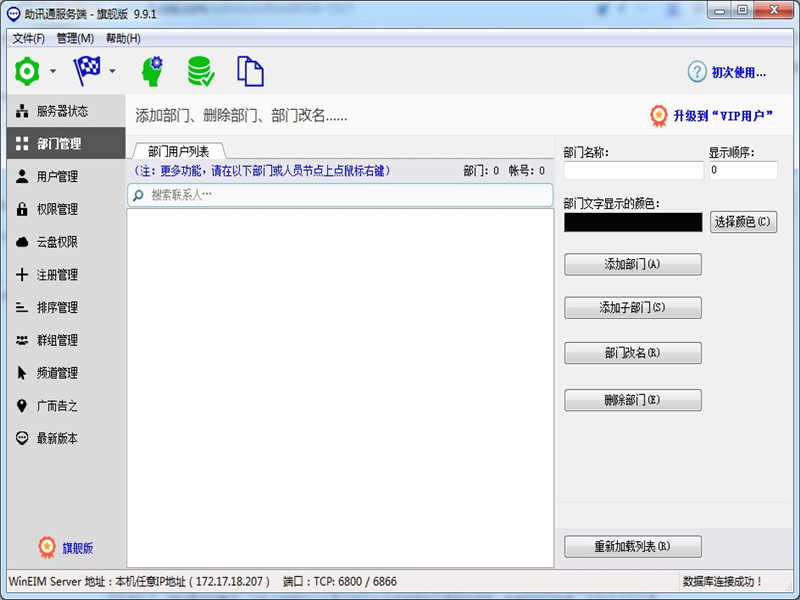Open the 管理(M) menu
The image size is (800, 600).
coord(75,38)
